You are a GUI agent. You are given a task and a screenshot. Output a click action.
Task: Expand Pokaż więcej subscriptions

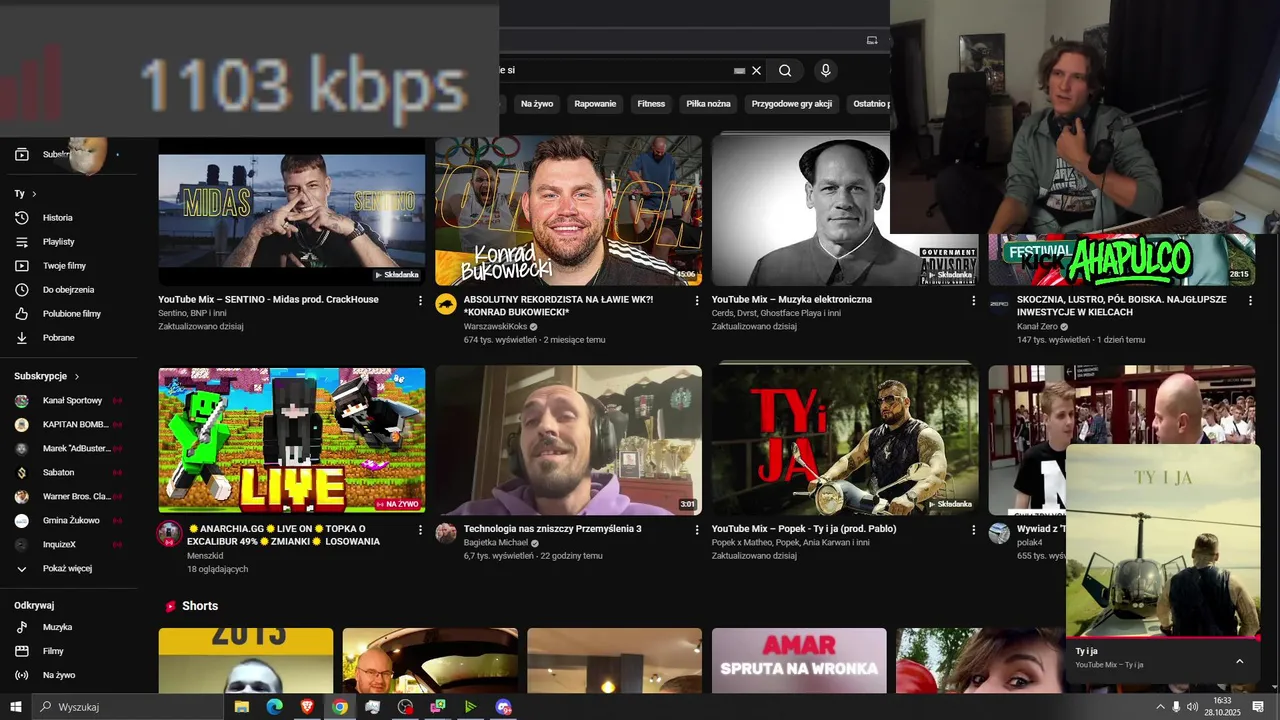[x=68, y=568]
